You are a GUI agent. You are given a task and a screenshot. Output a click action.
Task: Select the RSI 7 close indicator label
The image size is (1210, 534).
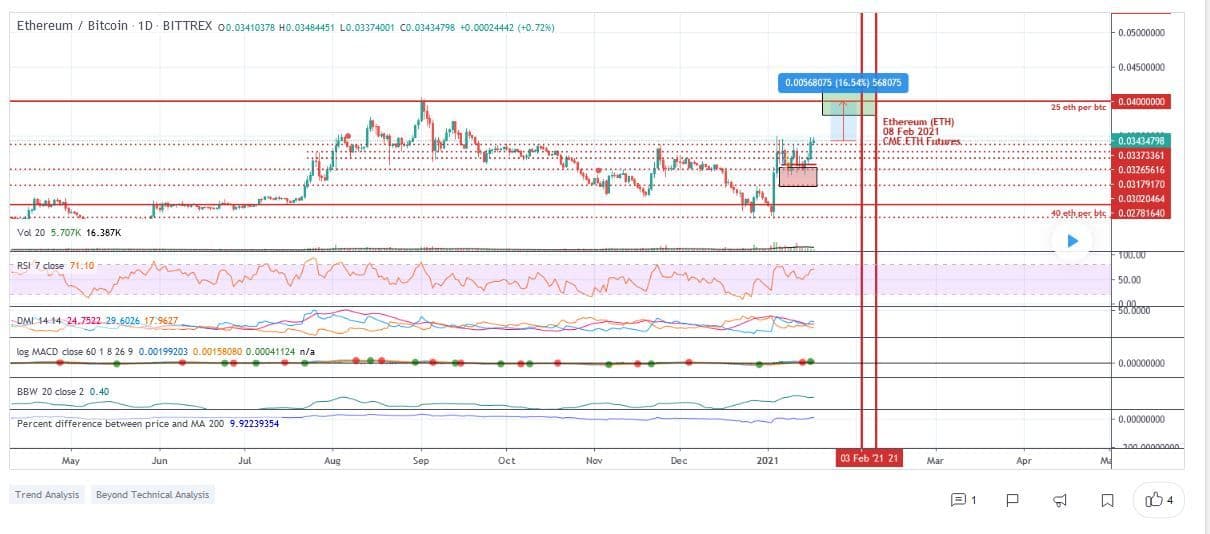pyautogui.click(x=42, y=265)
